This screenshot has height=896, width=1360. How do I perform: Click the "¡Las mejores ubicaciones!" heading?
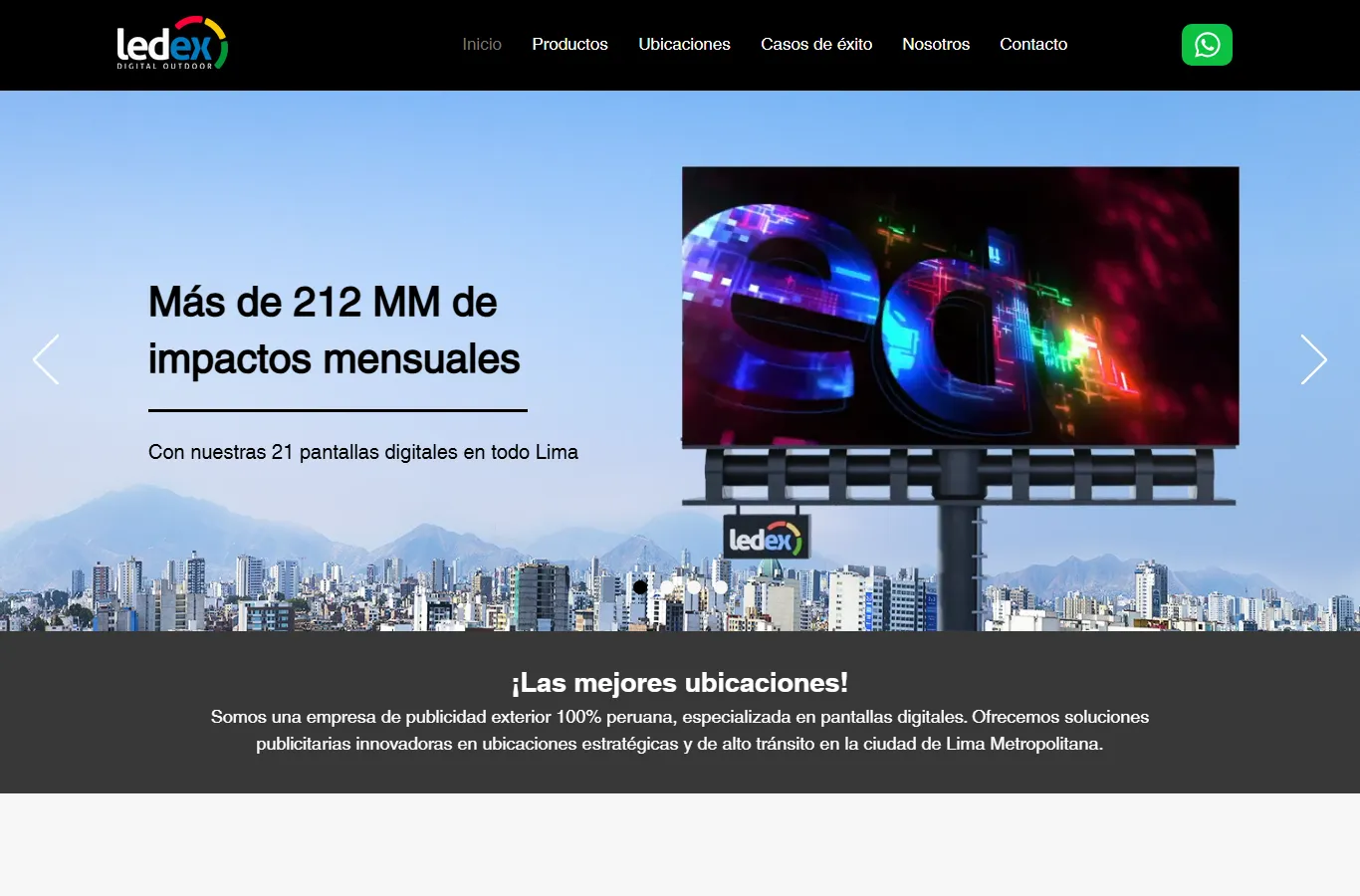[x=680, y=683]
